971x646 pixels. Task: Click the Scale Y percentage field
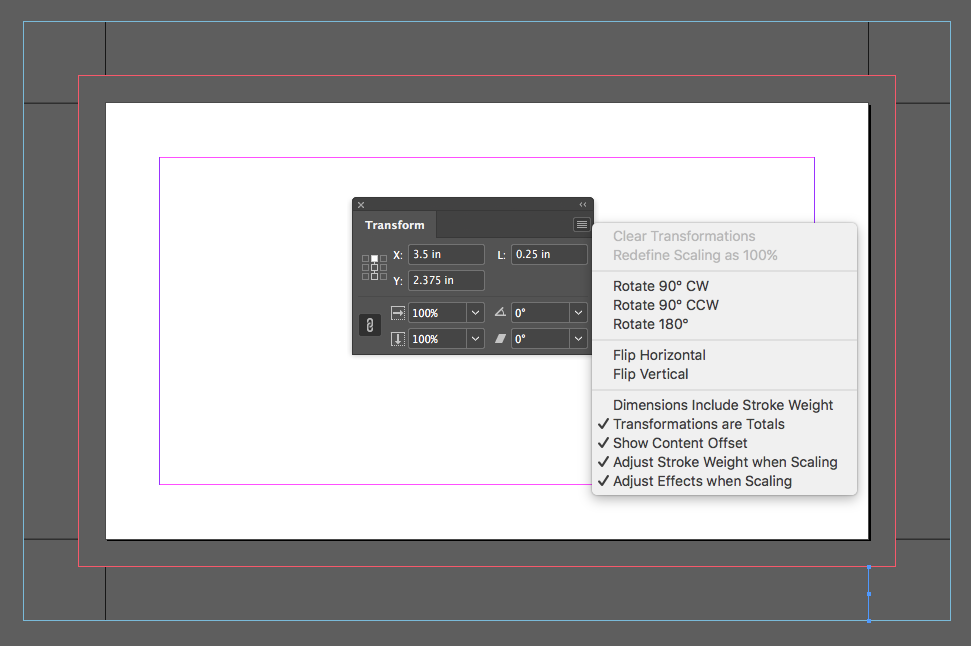[x=437, y=339]
